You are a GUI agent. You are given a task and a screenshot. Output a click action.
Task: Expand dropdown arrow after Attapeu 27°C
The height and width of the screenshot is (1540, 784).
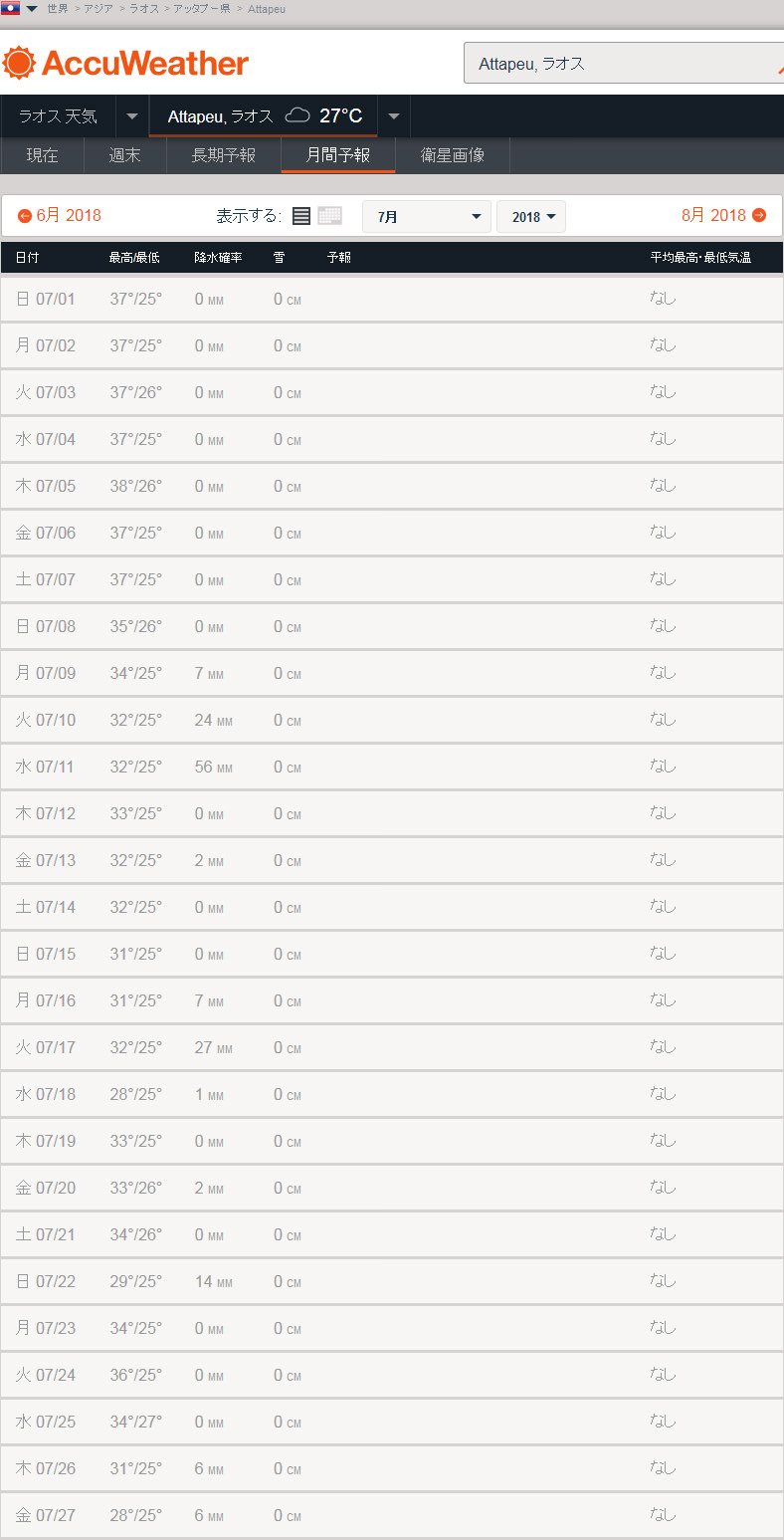point(394,116)
